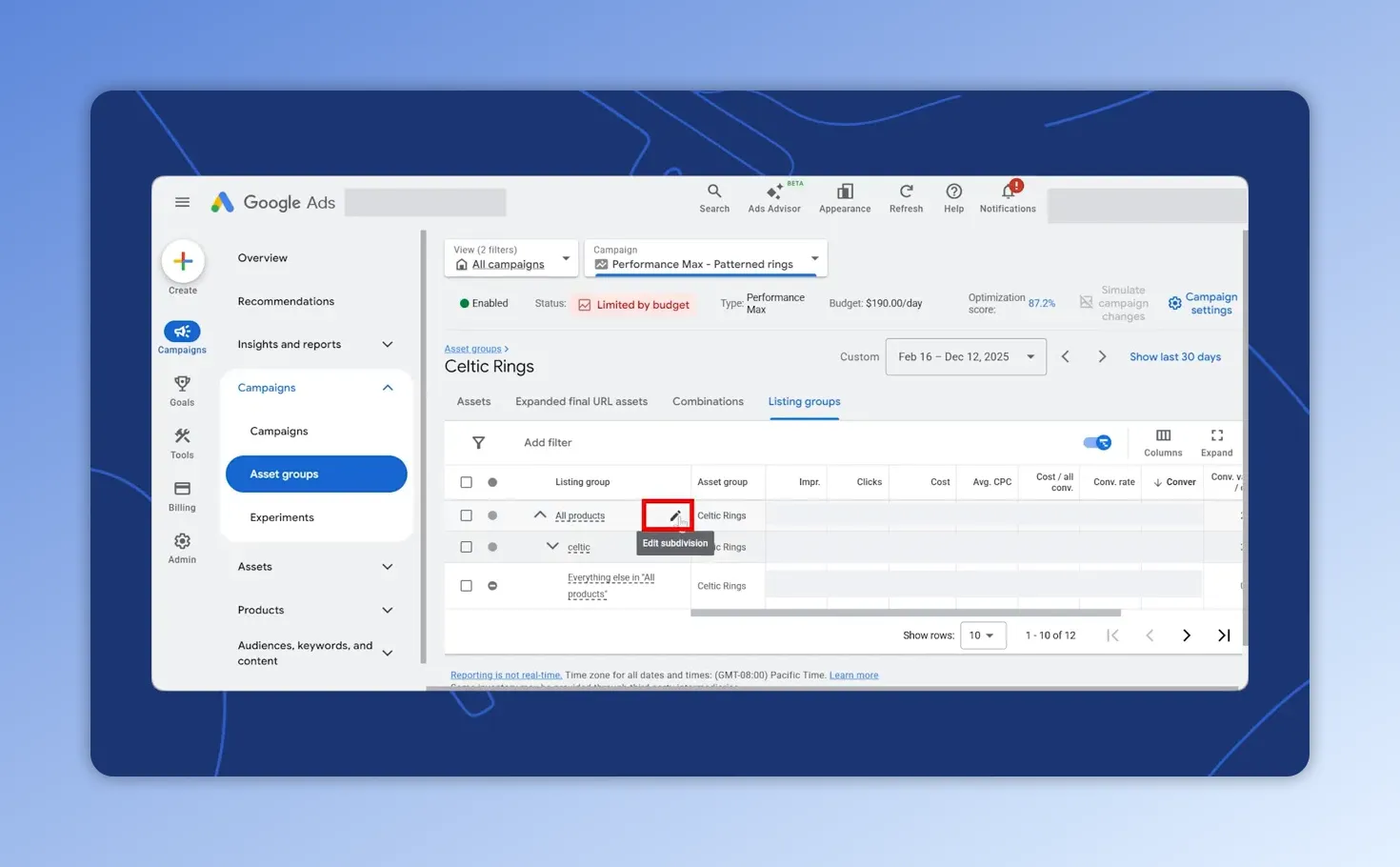1400x867 pixels.
Task: Refresh the page data
Action: coord(906,198)
